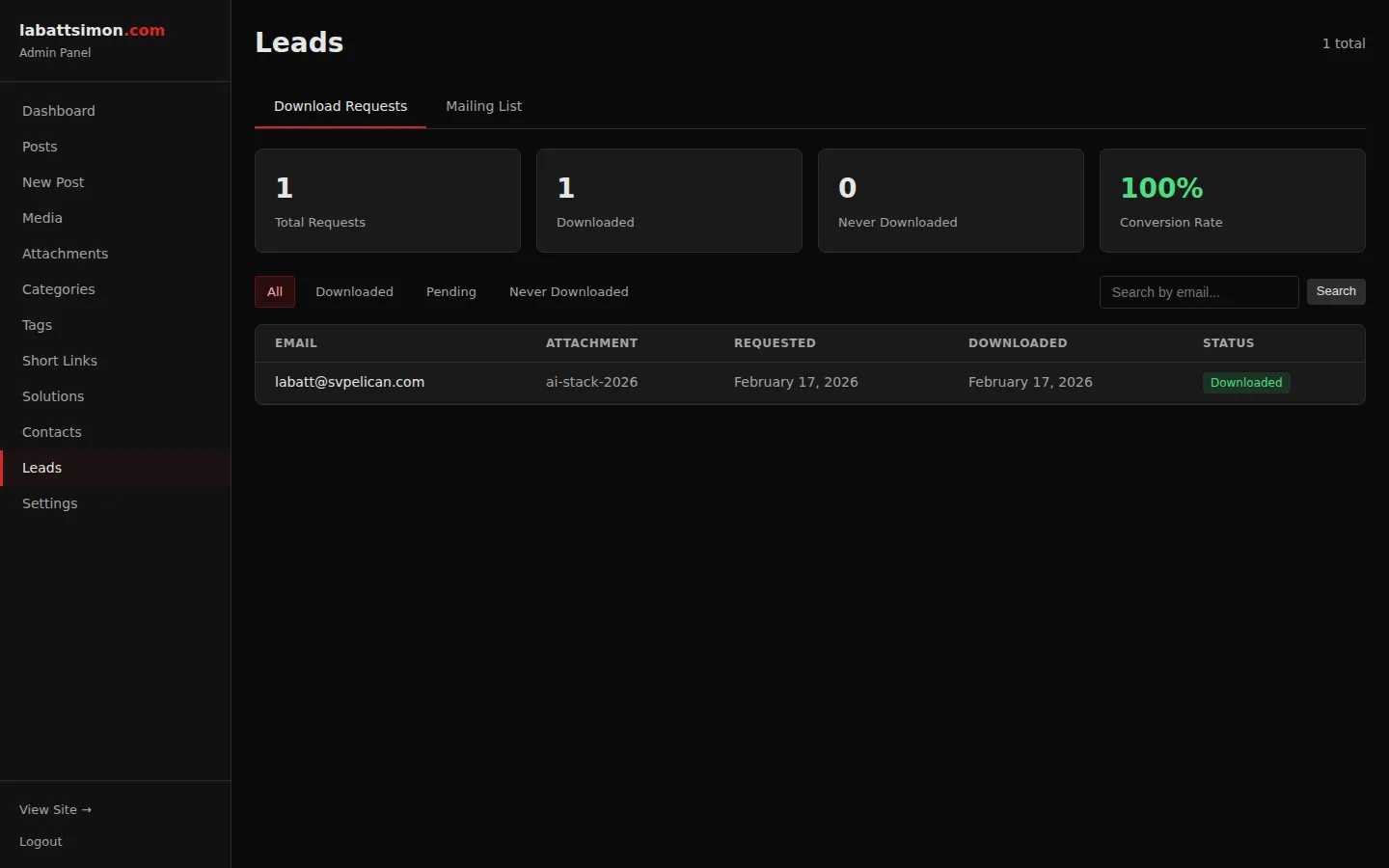Select Categories in admin sidebar
This screenshot has width=1389, height=868.
tap(58, 289)
